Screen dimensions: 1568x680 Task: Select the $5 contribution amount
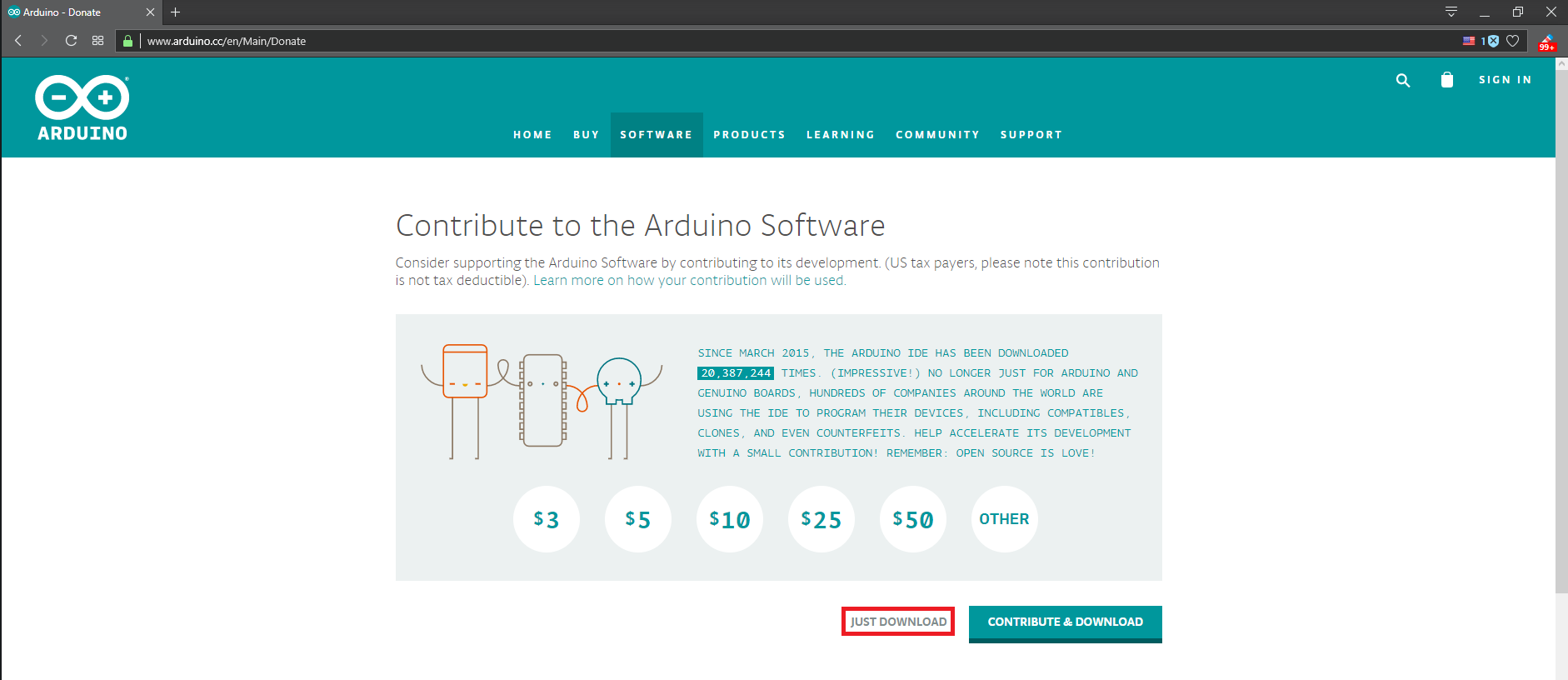pyautogui.click(x=638, y=519)
